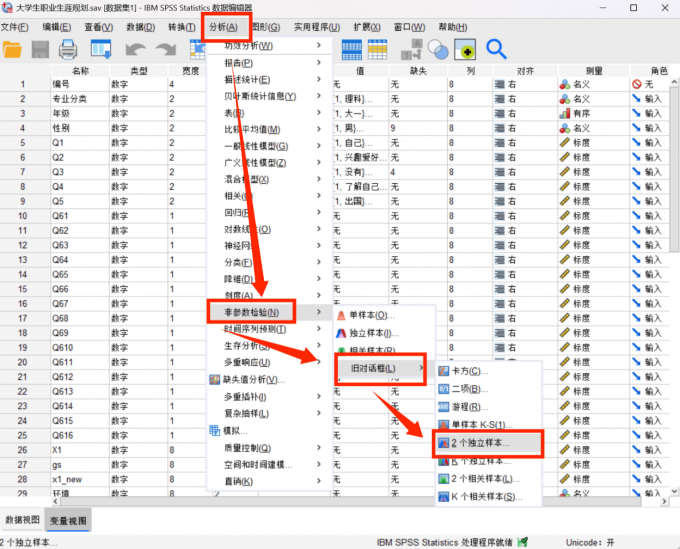Expand 复杂抽样(L) submenu
This screenshot has width=680, height=549.
(x=269, y=414)
